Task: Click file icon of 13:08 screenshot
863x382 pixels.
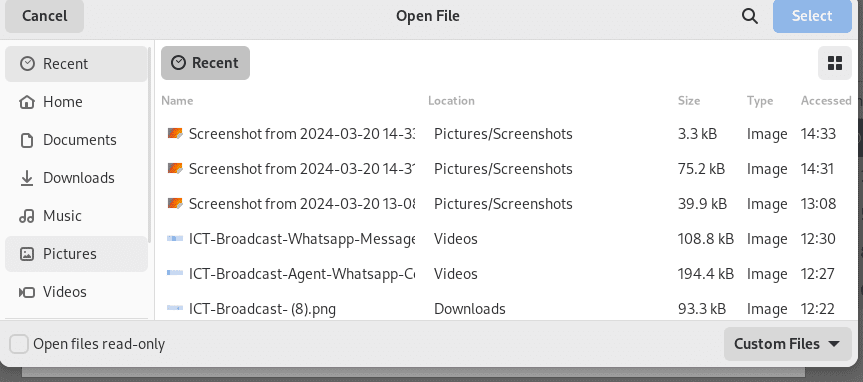Action: click(175, 204)
